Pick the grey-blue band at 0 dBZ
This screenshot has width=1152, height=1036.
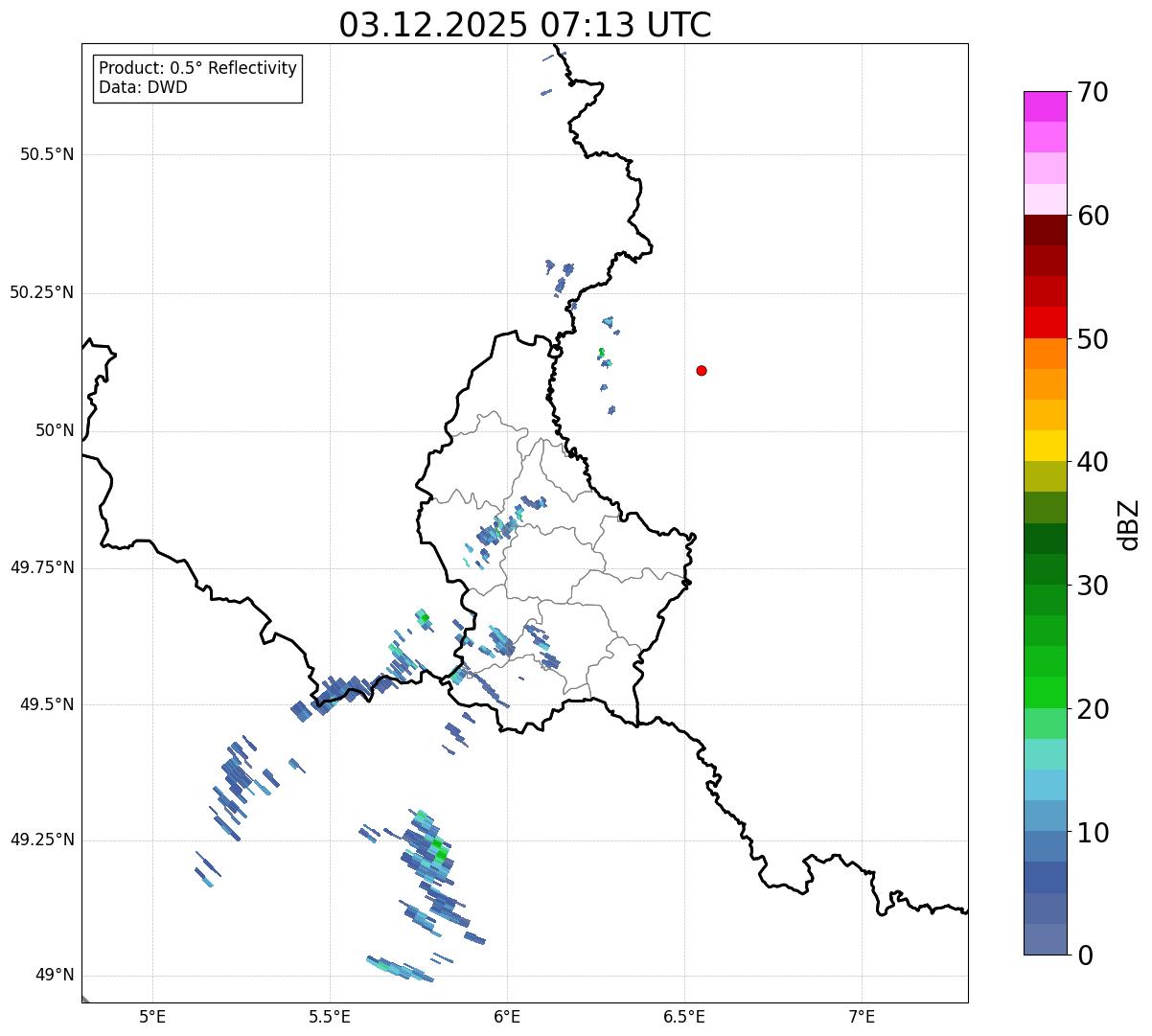tap(1045, 939)
